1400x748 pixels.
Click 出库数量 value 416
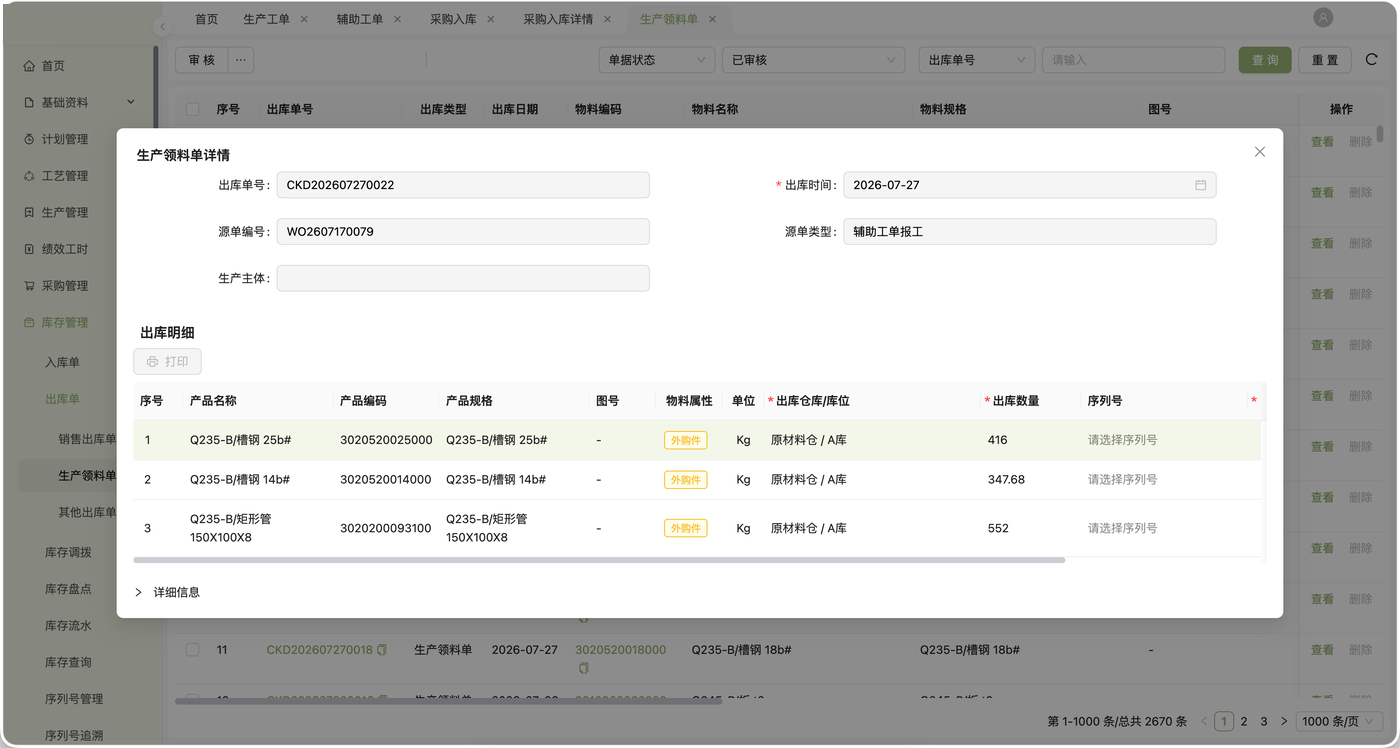(x=997, y=440)
